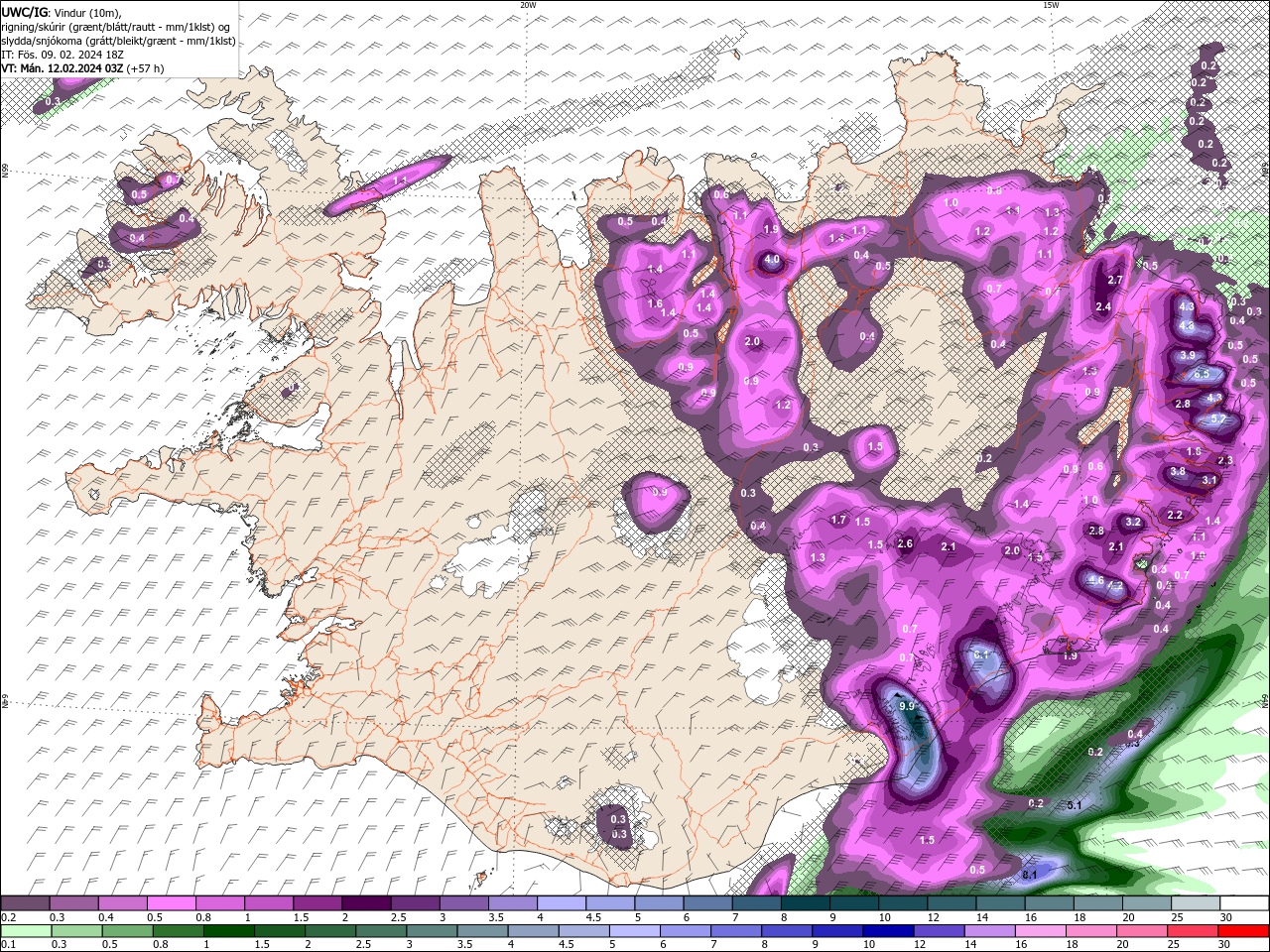1270x952 pixels.
Task: Click the 1.6 value in the northern cluster
Action: click(x=655, y=304)
